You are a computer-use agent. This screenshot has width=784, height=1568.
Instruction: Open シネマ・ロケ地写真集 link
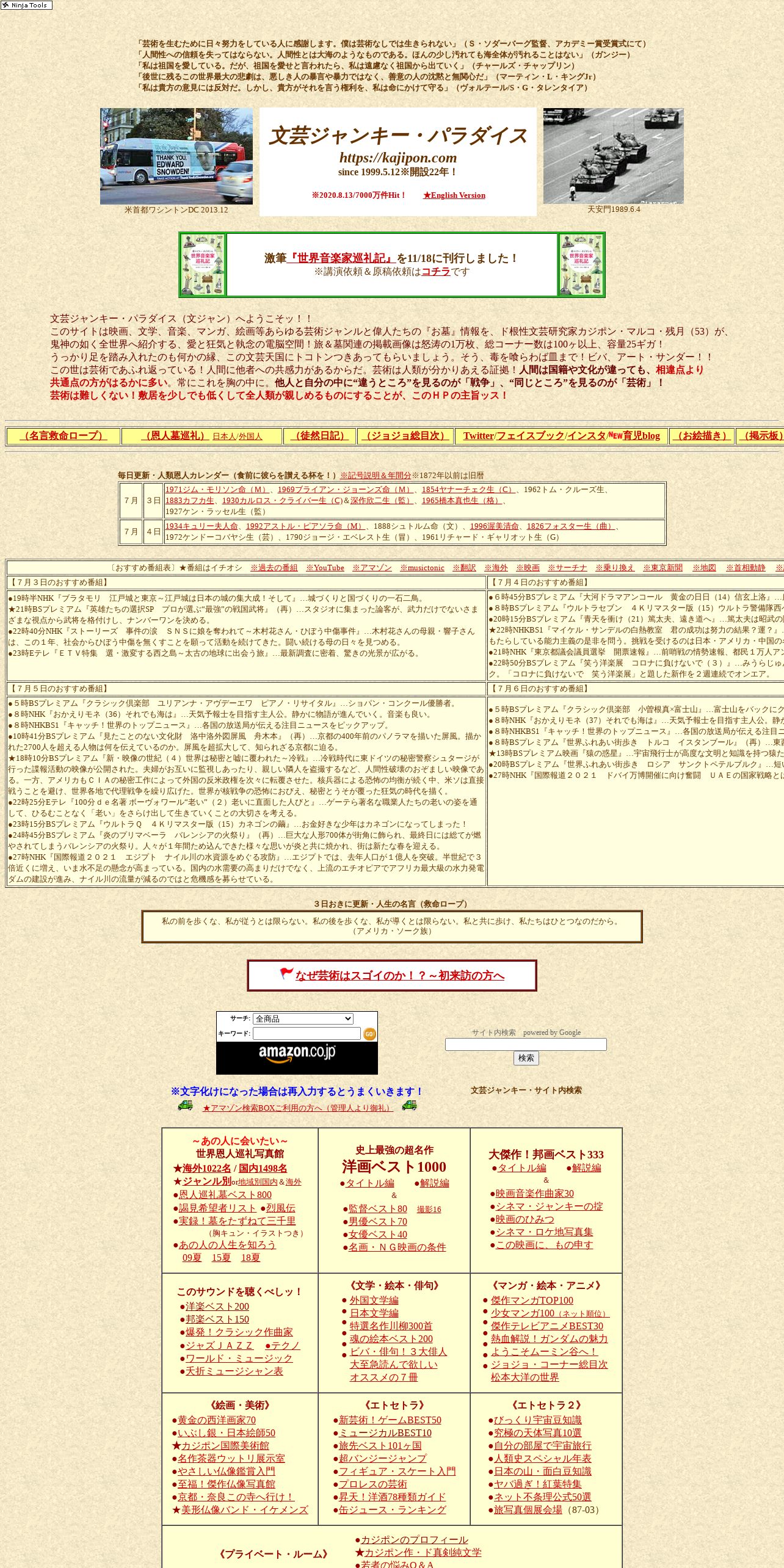point(544,1232)
